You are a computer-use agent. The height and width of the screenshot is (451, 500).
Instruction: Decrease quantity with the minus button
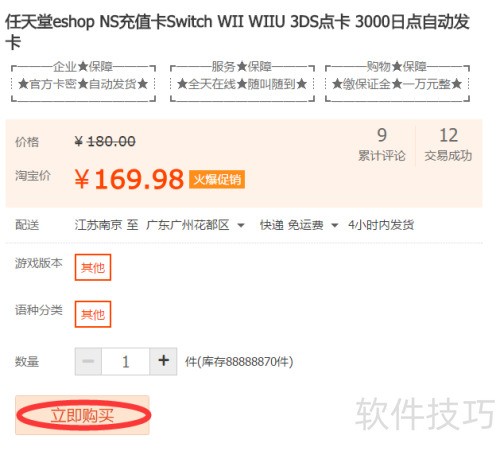tap(88, 361)
